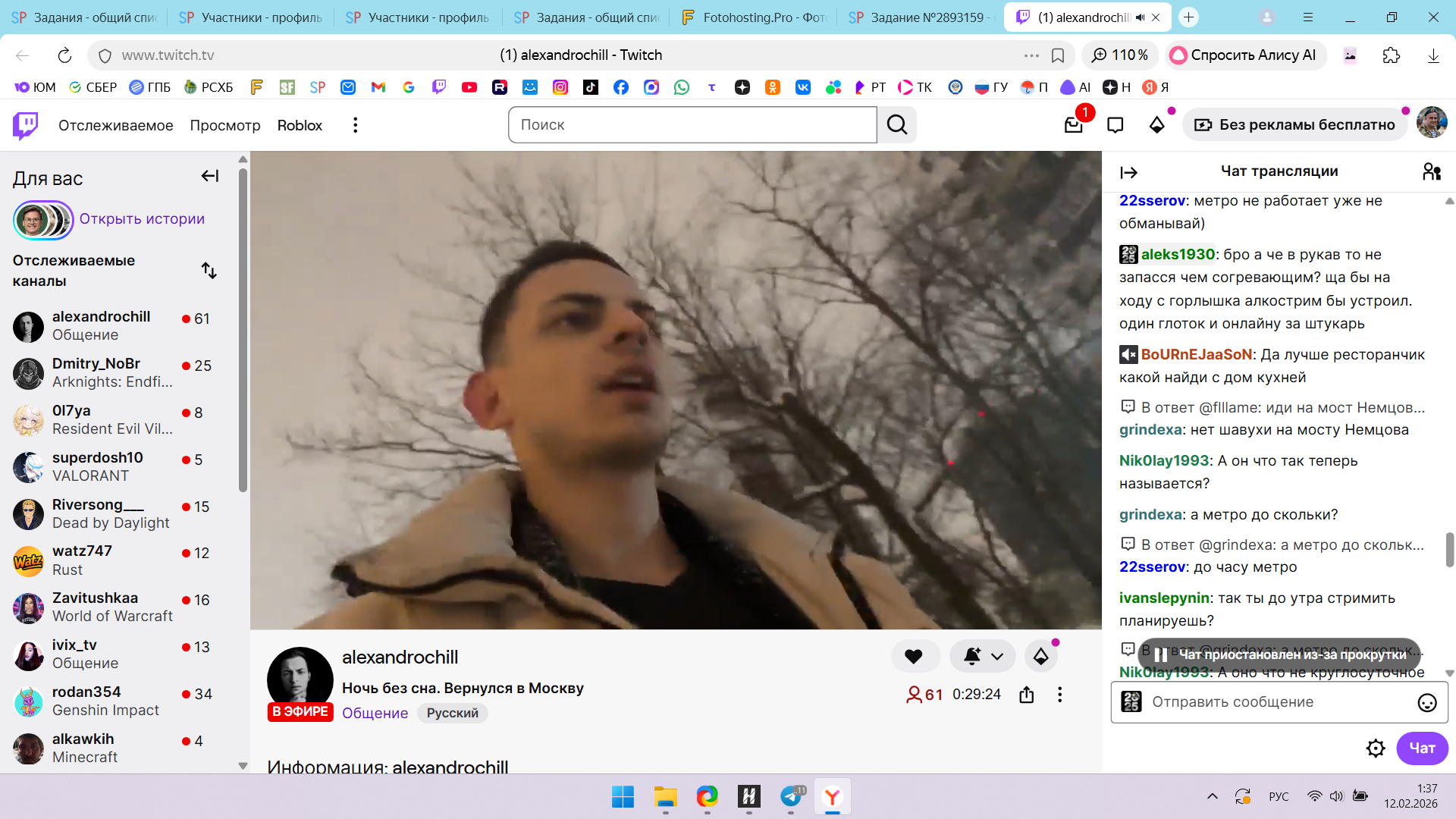This screenshot has width=1456, height=819.
Task: Open the Twitch notifications inbox icon
Action: tap(1073, 125)
